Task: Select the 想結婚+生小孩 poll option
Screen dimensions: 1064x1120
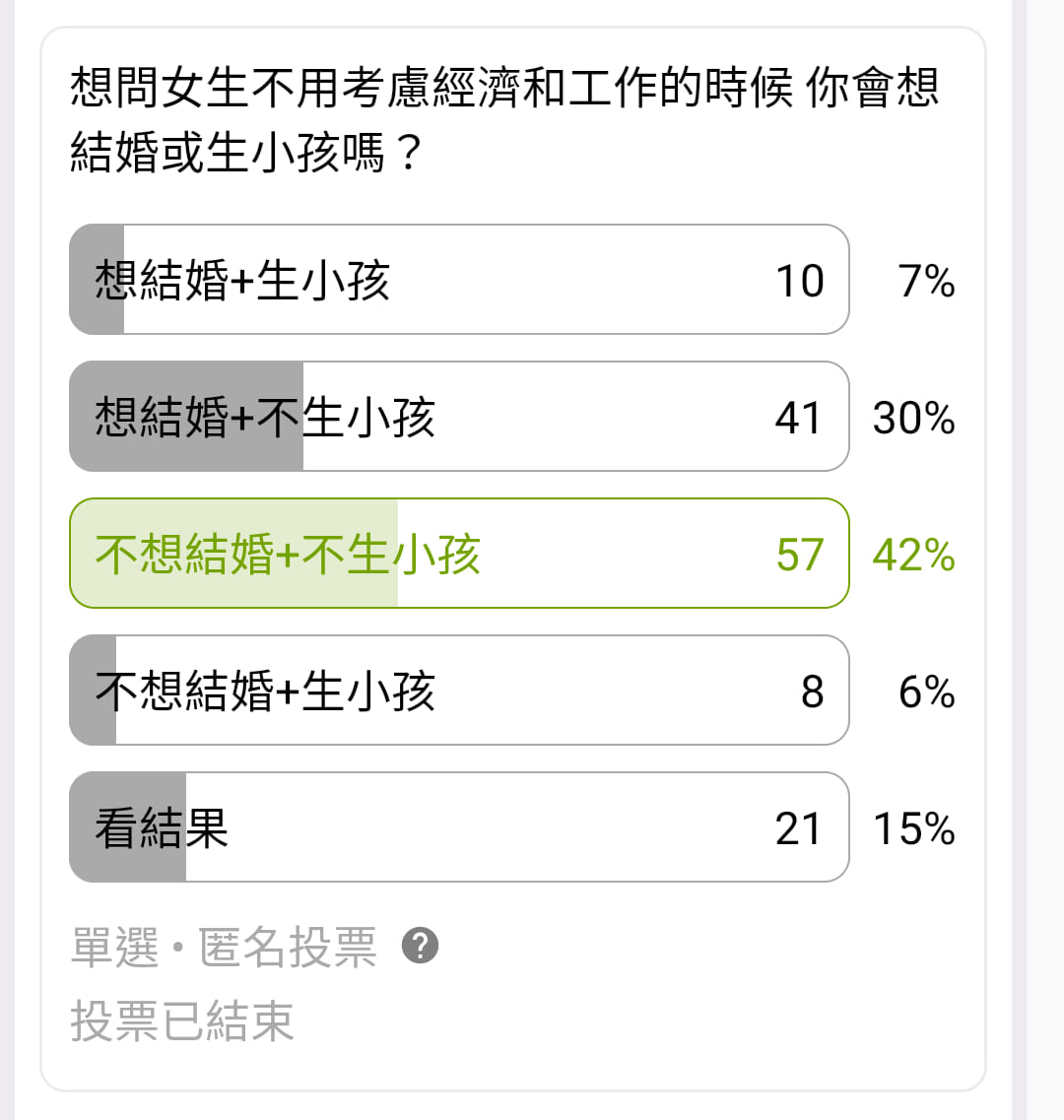Action: [x=459, y=281]
